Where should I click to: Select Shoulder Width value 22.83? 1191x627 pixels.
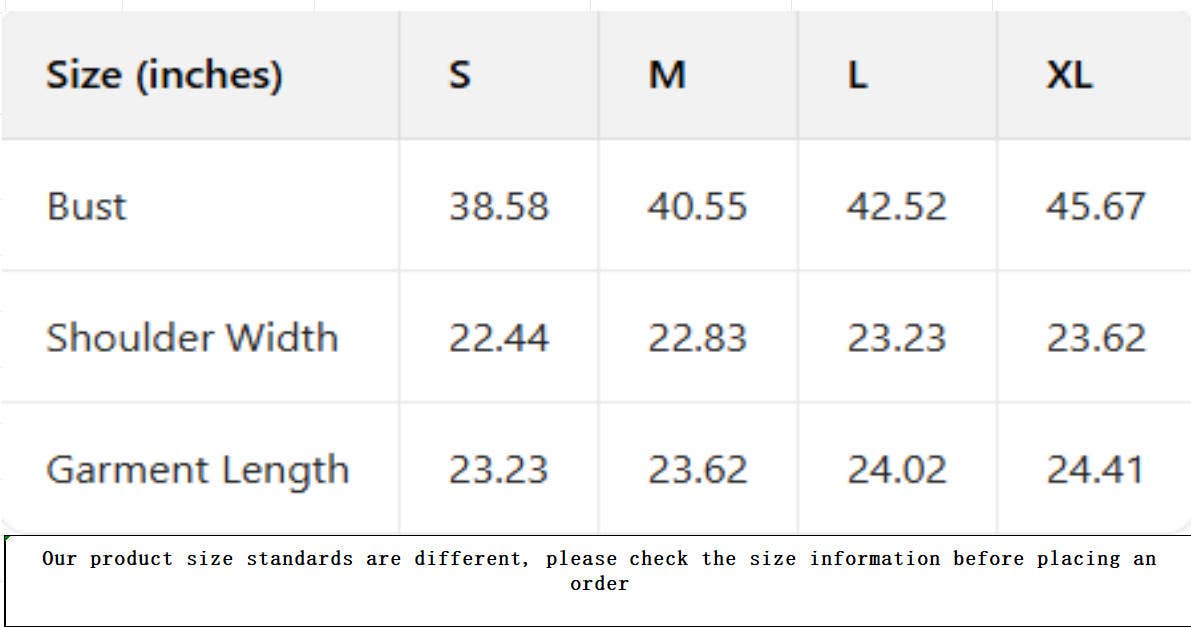697,338
